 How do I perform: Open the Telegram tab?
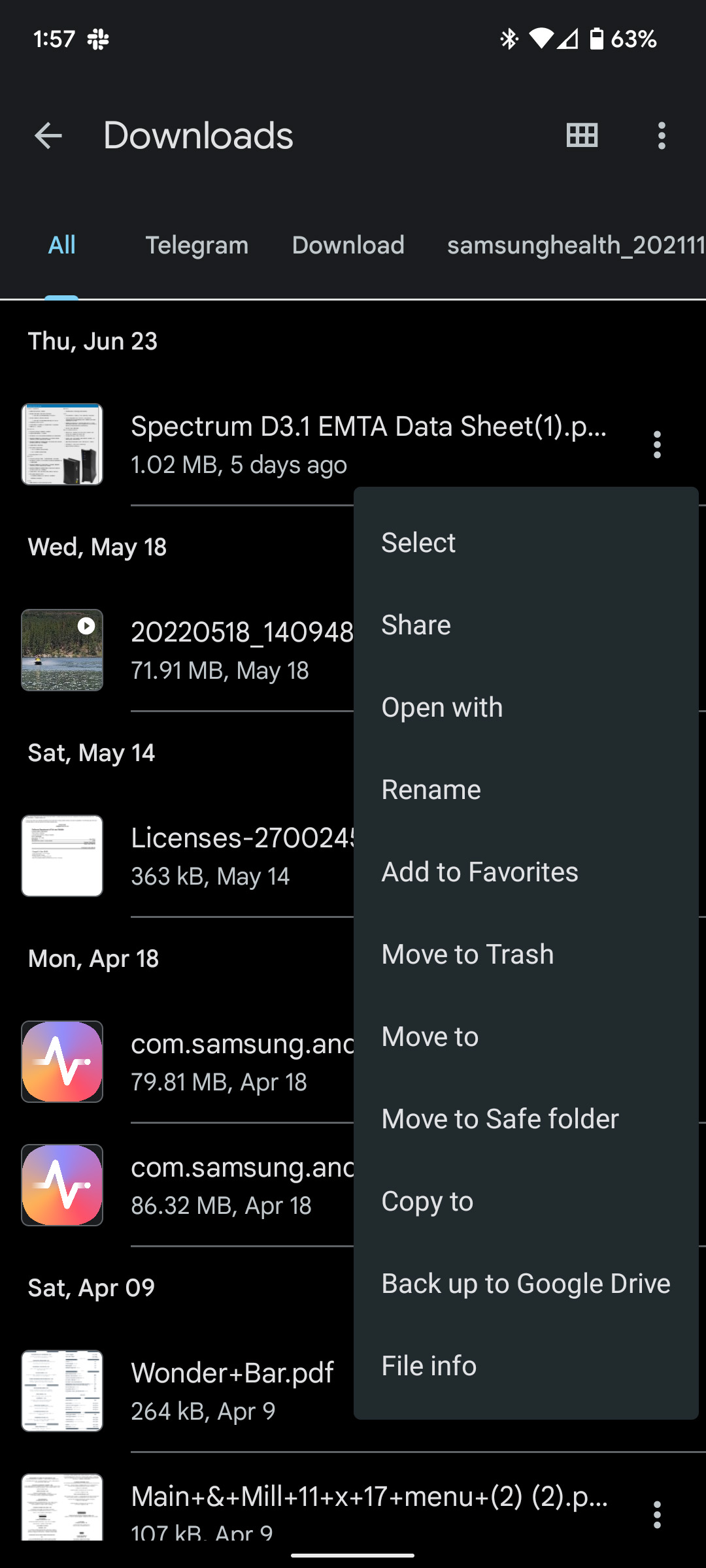click(197, 246)
